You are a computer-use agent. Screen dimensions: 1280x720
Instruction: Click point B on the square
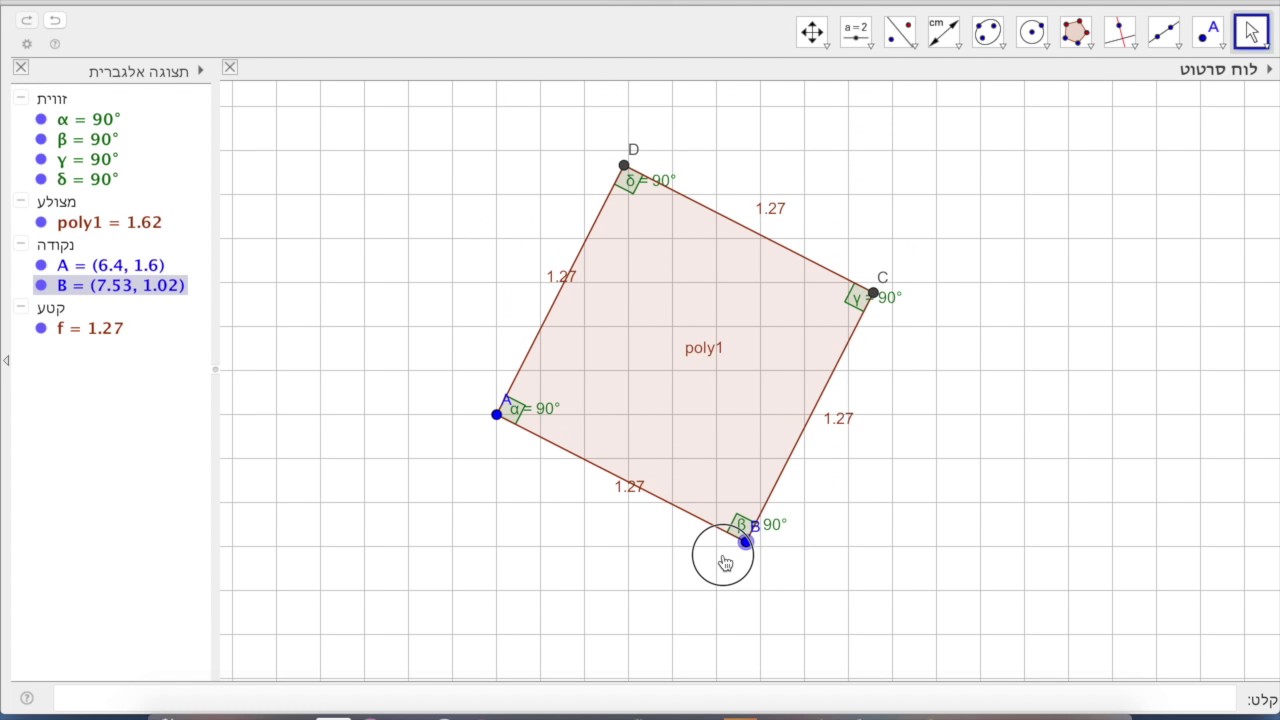coord(745,541)
